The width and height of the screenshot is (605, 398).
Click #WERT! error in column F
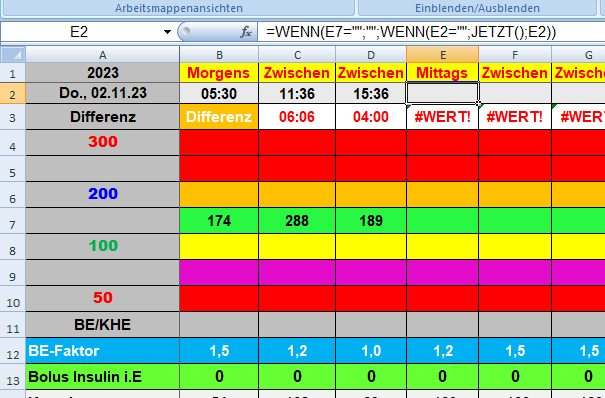[x=515, y=117]
